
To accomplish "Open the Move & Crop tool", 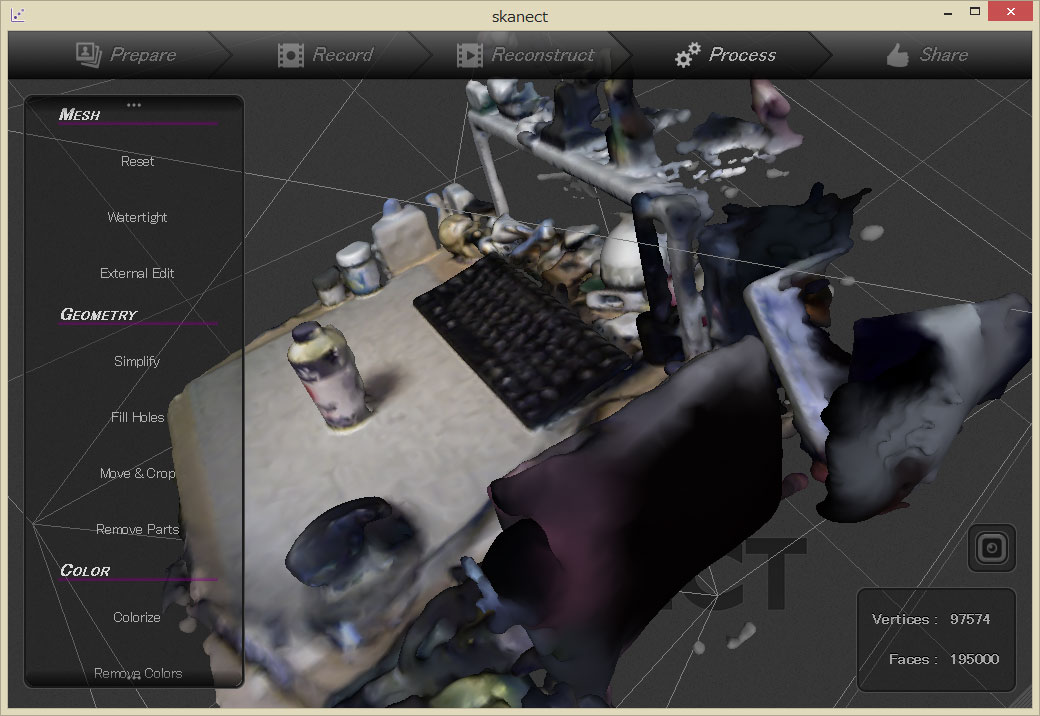I will 137,473.
